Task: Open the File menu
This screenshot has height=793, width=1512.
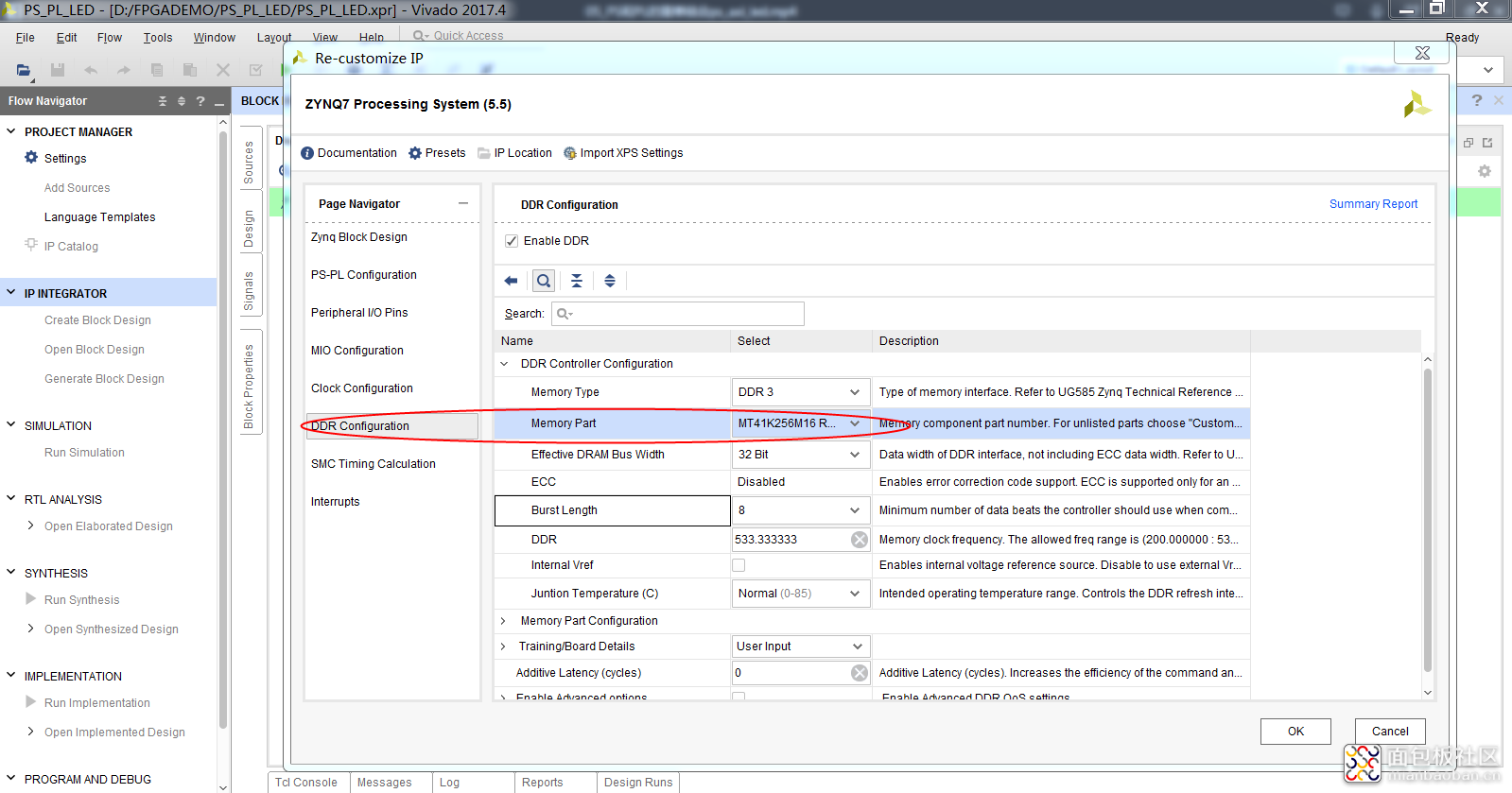Action: click(x=26, y=38)
